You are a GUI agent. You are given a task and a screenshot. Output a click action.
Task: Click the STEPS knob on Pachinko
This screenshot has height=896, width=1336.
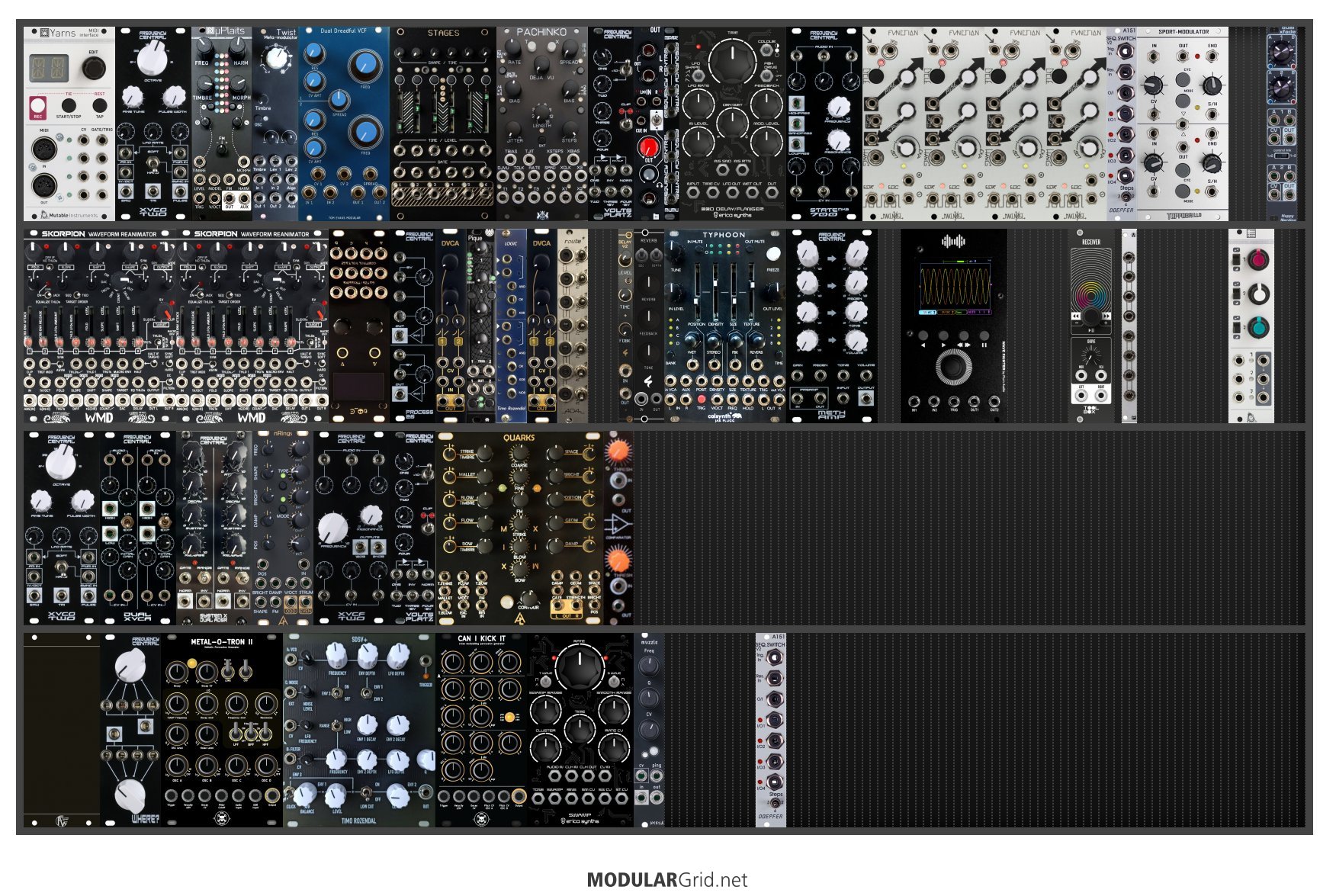[569, 127]
